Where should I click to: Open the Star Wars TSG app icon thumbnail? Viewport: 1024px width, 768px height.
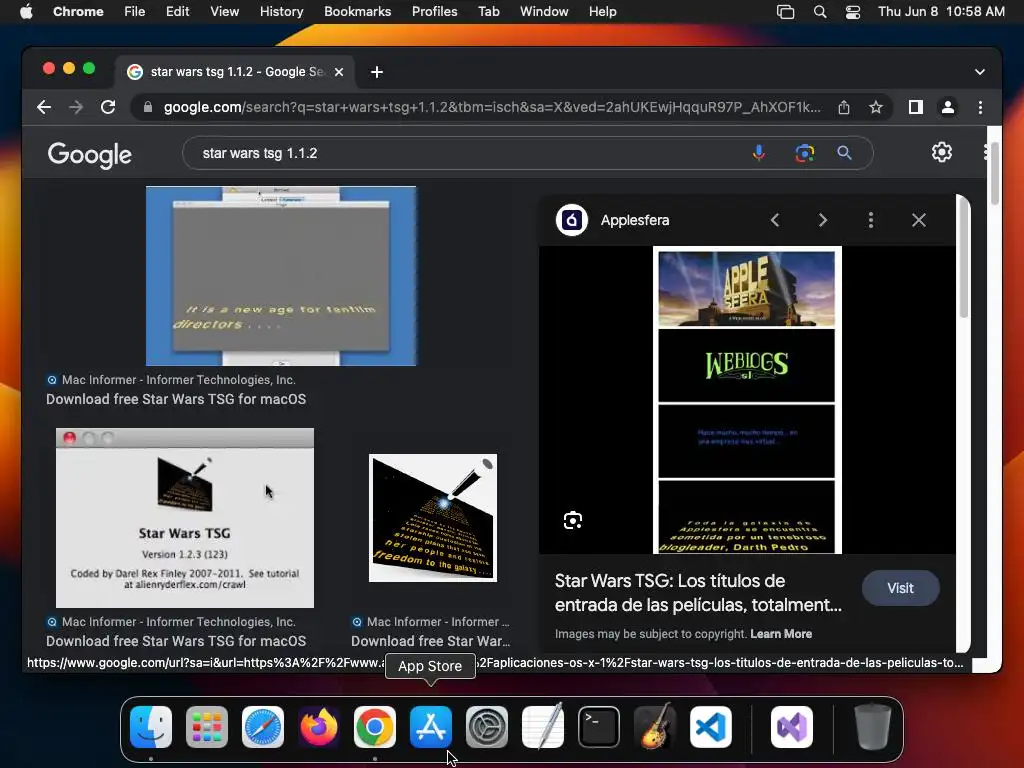point(433,518)
